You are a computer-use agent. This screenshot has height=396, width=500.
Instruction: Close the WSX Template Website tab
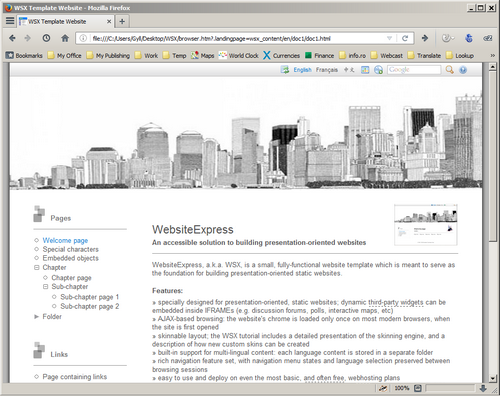(x=109, y=21)
